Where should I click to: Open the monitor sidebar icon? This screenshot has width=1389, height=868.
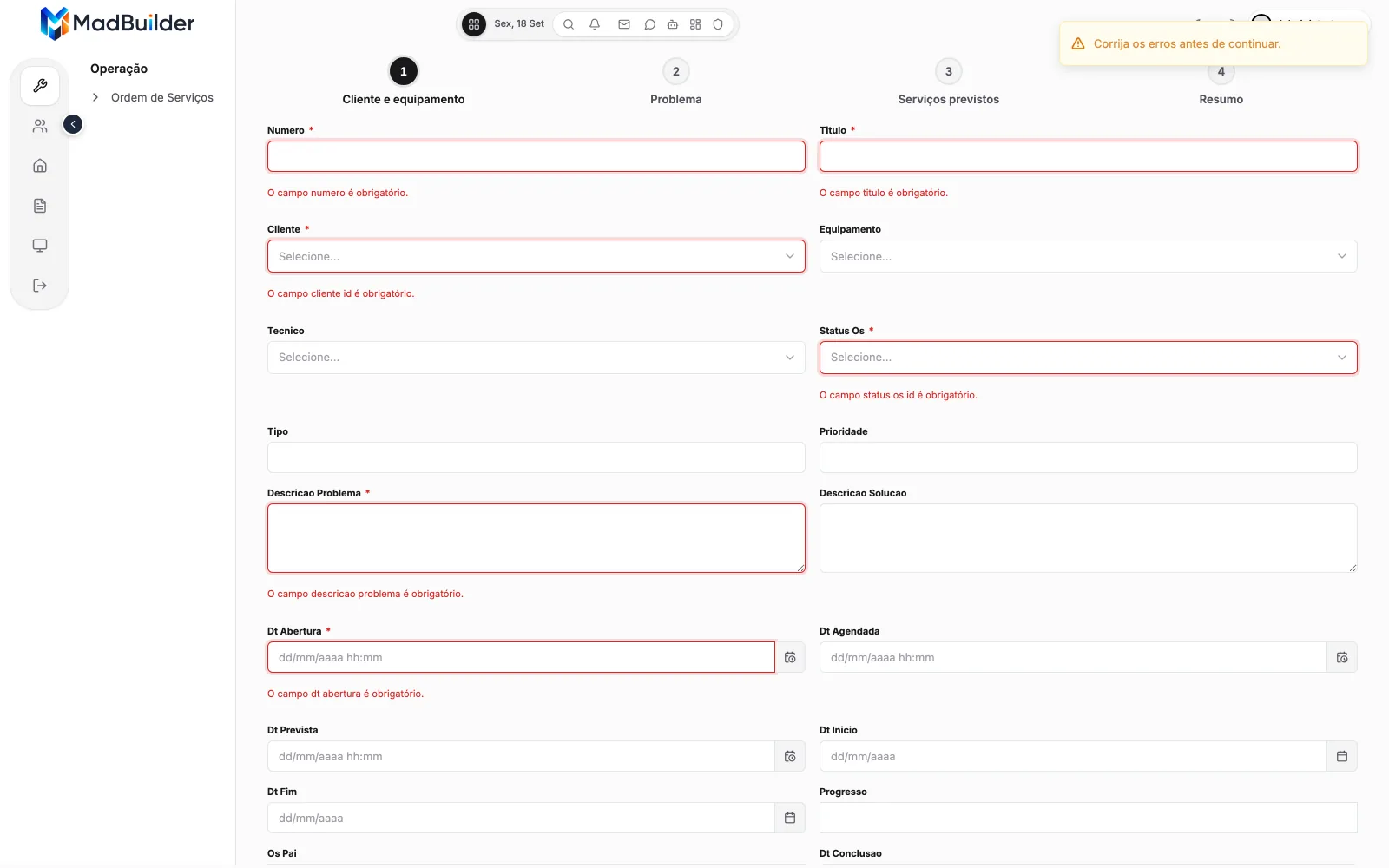coord(40,246)
